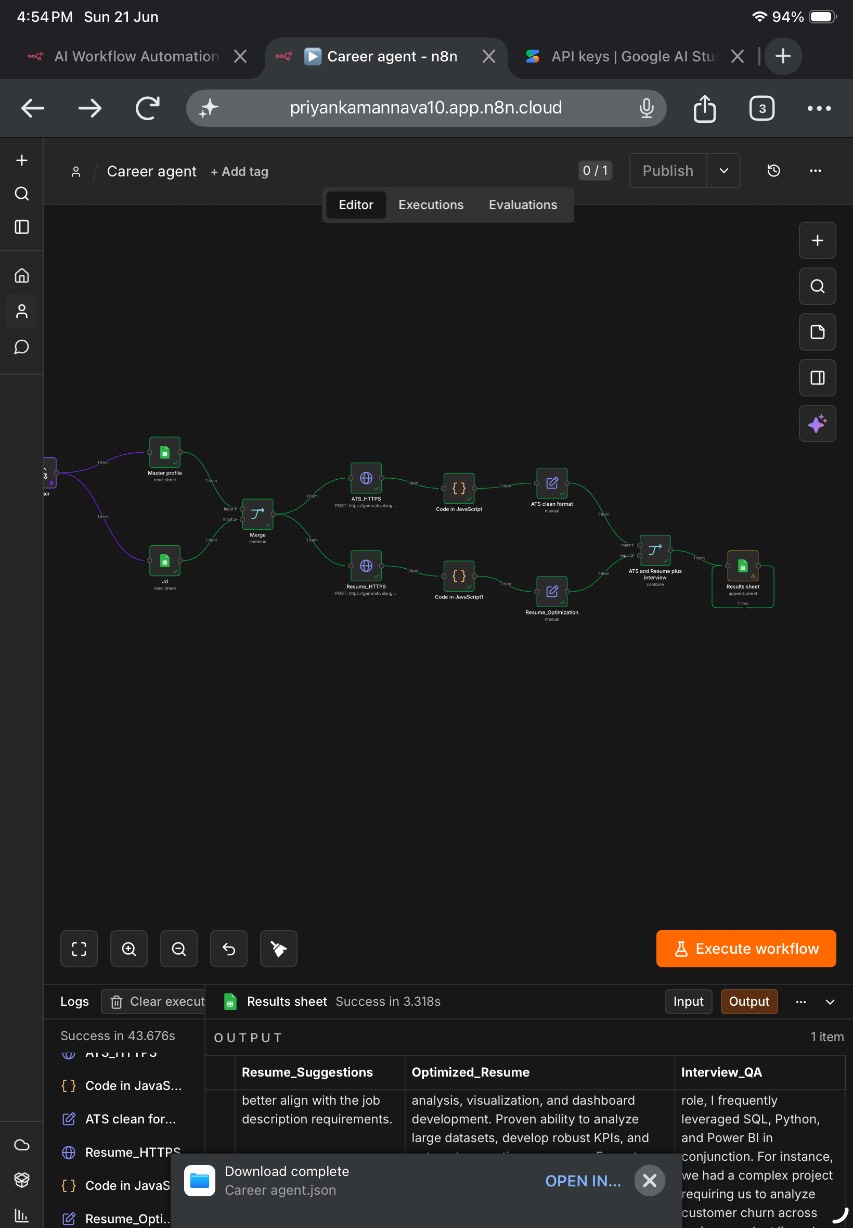Open workflow history clock icon
Screen dimensions: 853x1228
[774, 171]
